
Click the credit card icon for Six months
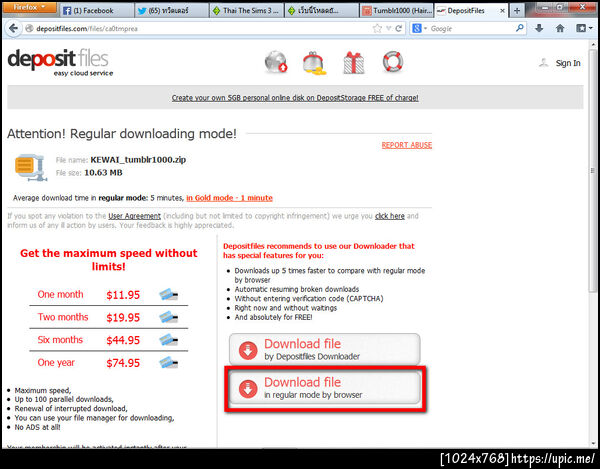point(168,340)
